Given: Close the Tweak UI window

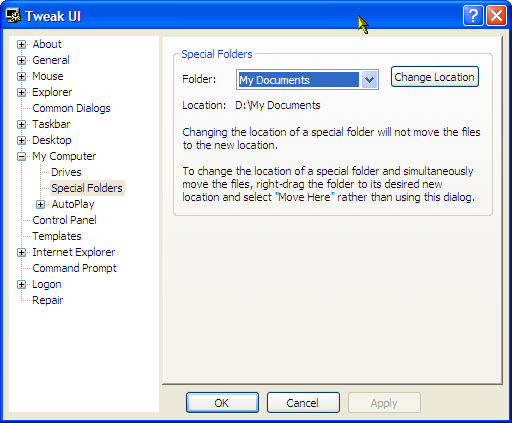Looking at the screenshot, I should click(496, 15).
